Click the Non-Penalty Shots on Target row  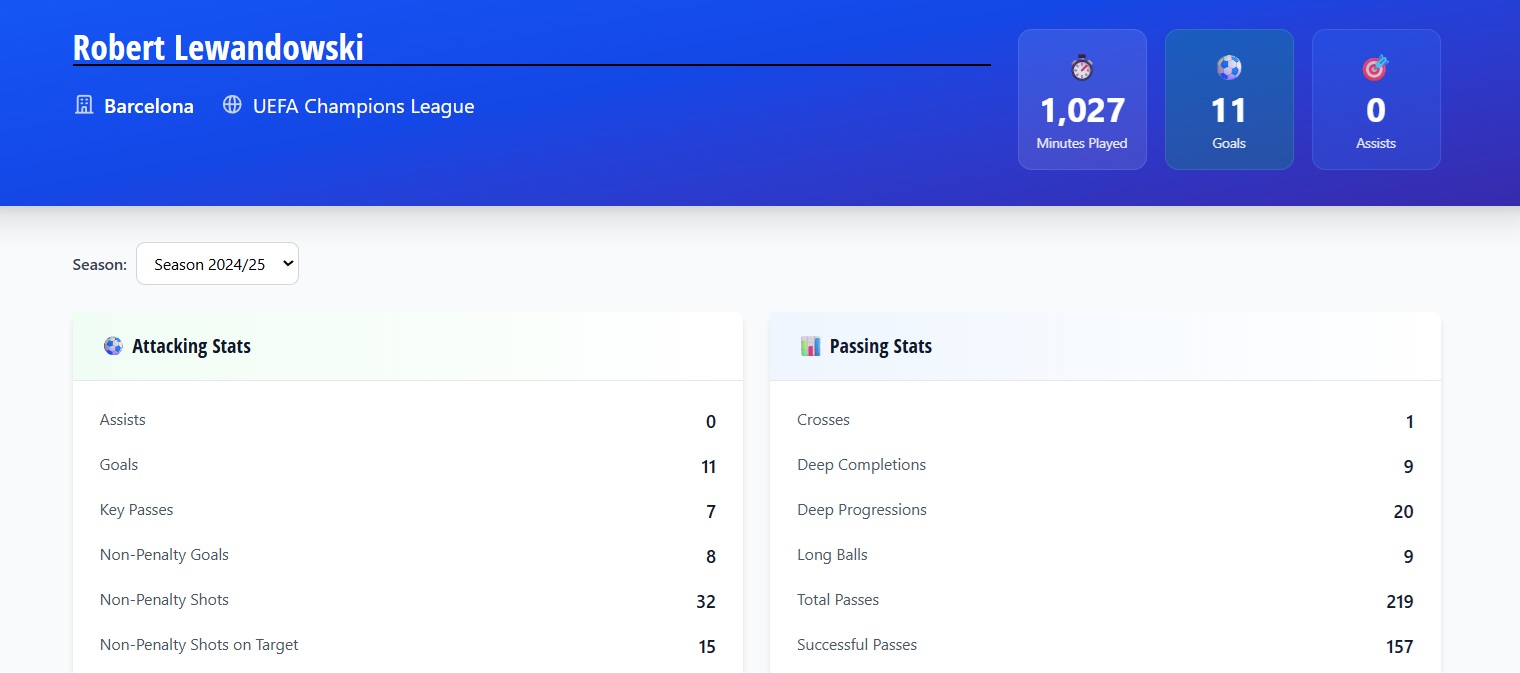407,645
